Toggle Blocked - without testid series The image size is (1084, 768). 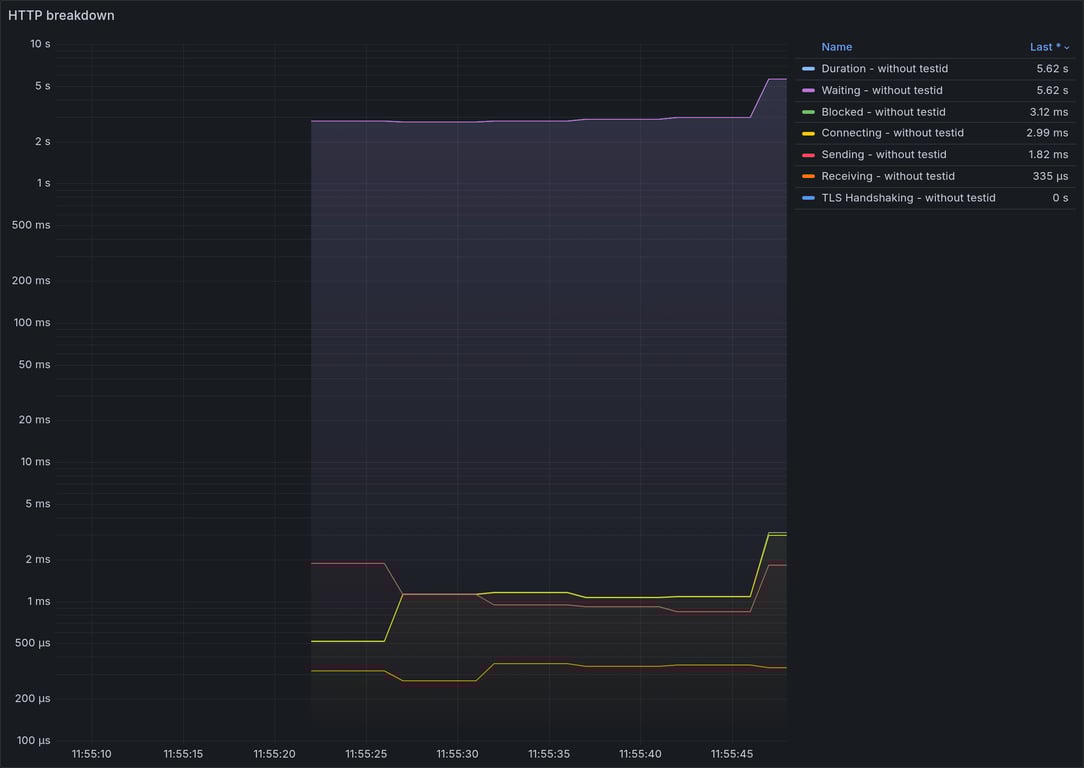pyautogui.click(x=883, y=112)
